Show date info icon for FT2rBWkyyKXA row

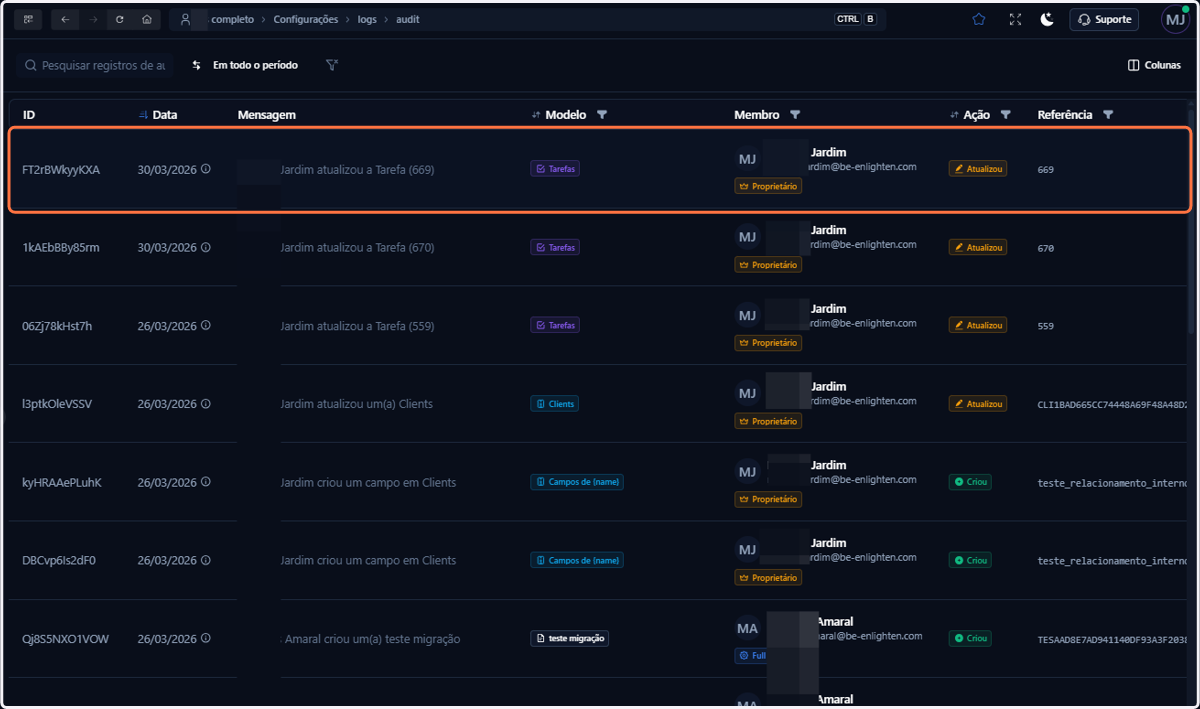pyautogui.click(x=206, y=169)
